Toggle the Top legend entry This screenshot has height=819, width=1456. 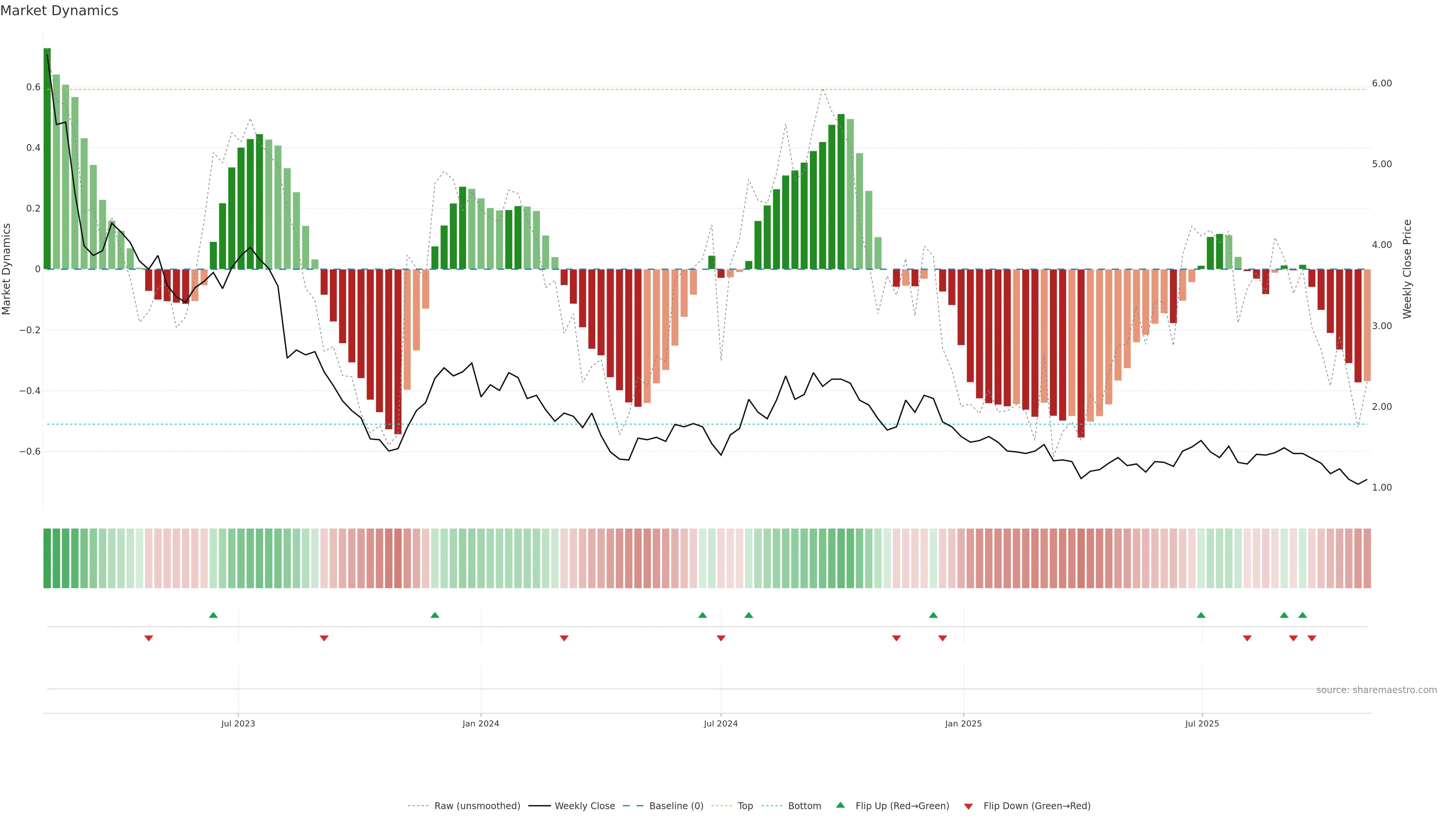(745, 806)
